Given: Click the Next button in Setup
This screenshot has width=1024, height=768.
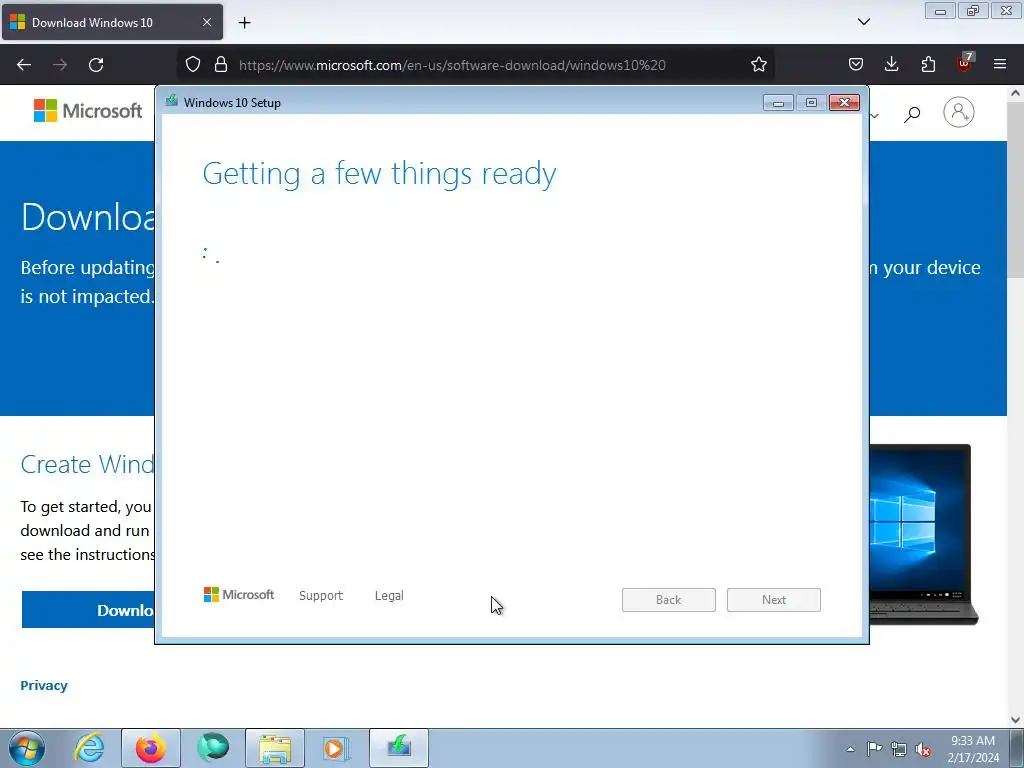Looking at the screenshot, I should click(x=774, y=600).
